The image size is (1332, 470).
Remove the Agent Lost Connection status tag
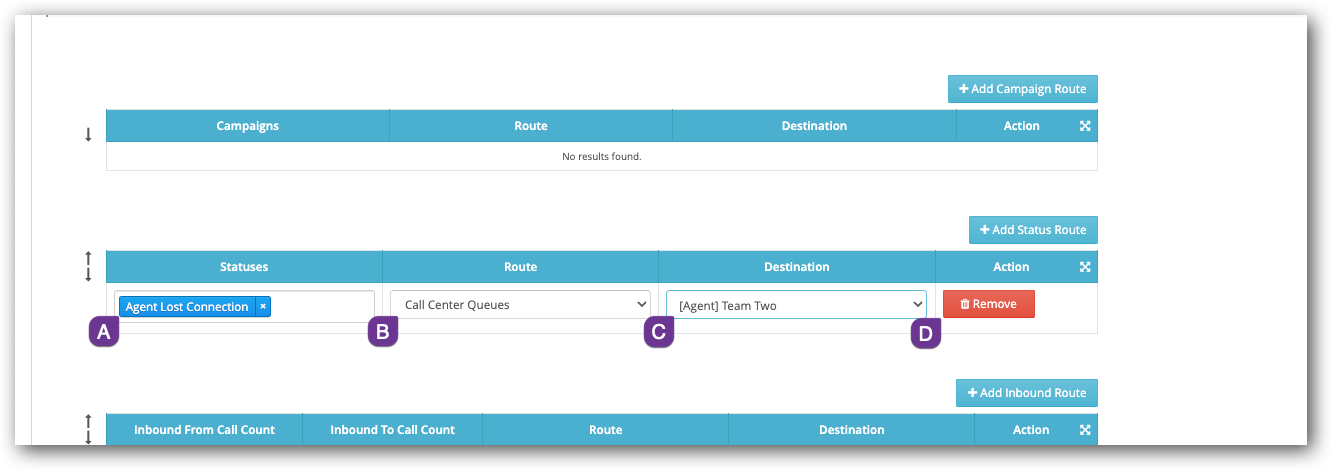click(x=263, y=307)
